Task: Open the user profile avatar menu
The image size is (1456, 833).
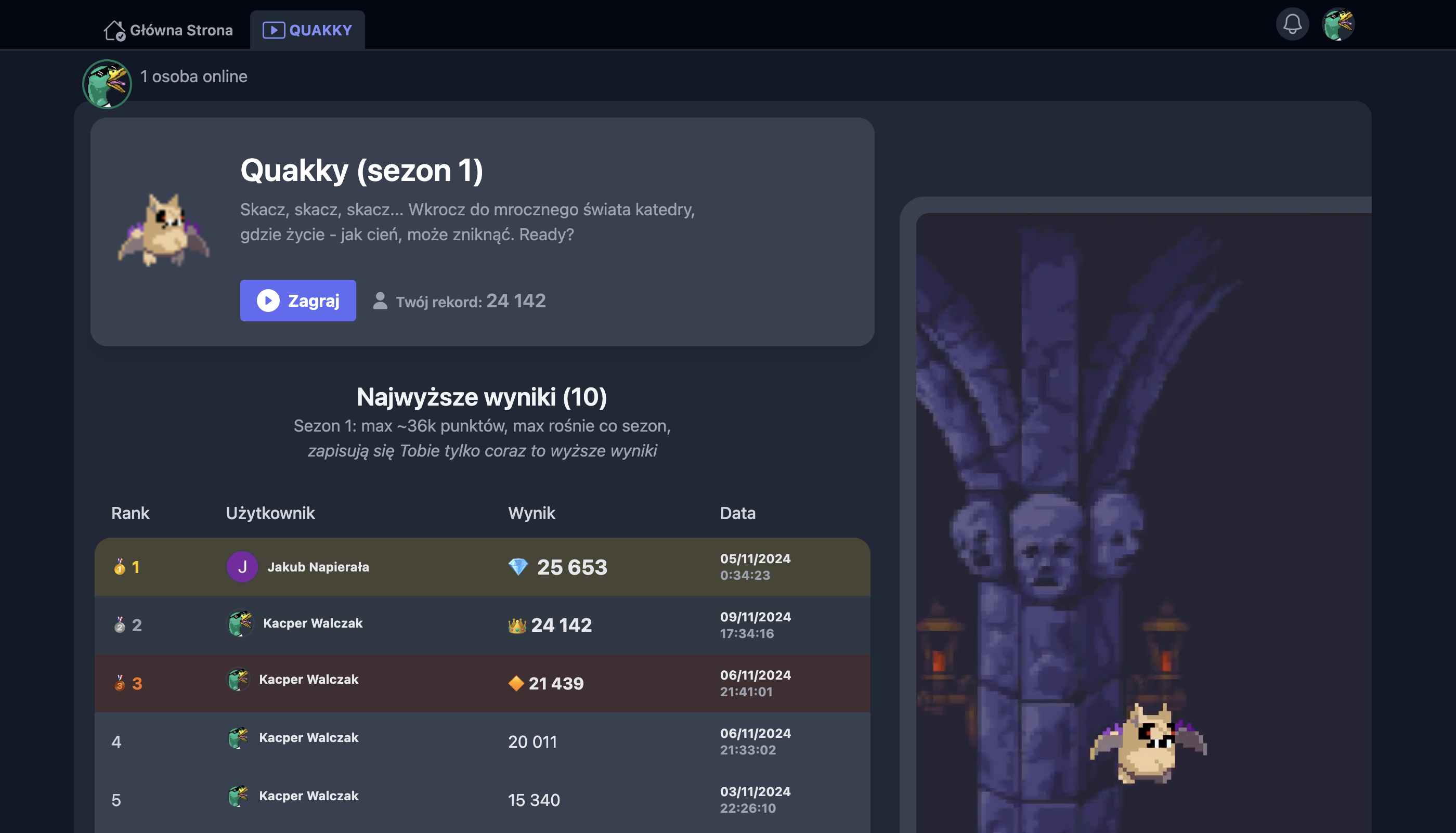Action: 1337,24
